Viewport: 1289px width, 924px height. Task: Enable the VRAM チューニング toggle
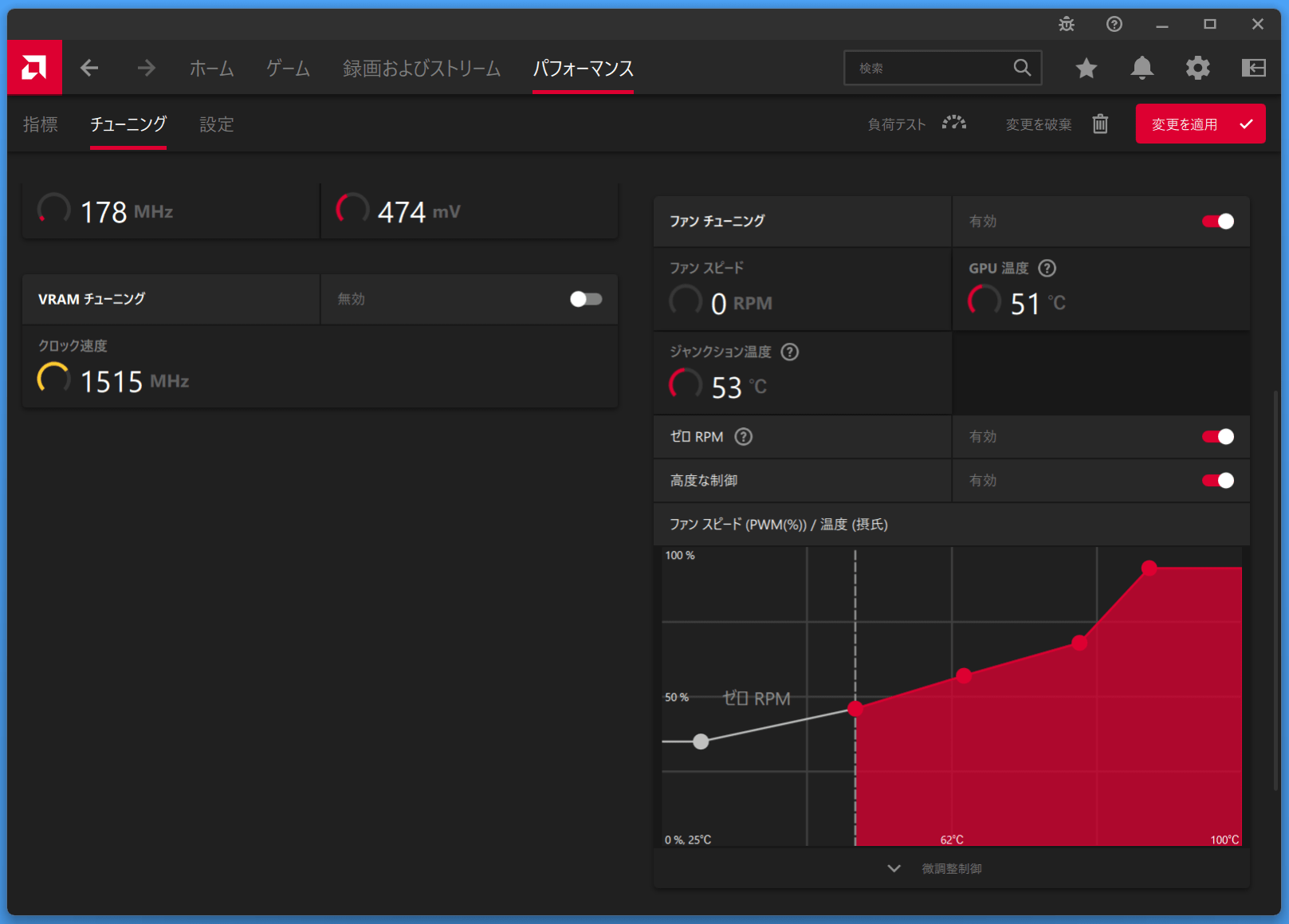click(586, 299)
